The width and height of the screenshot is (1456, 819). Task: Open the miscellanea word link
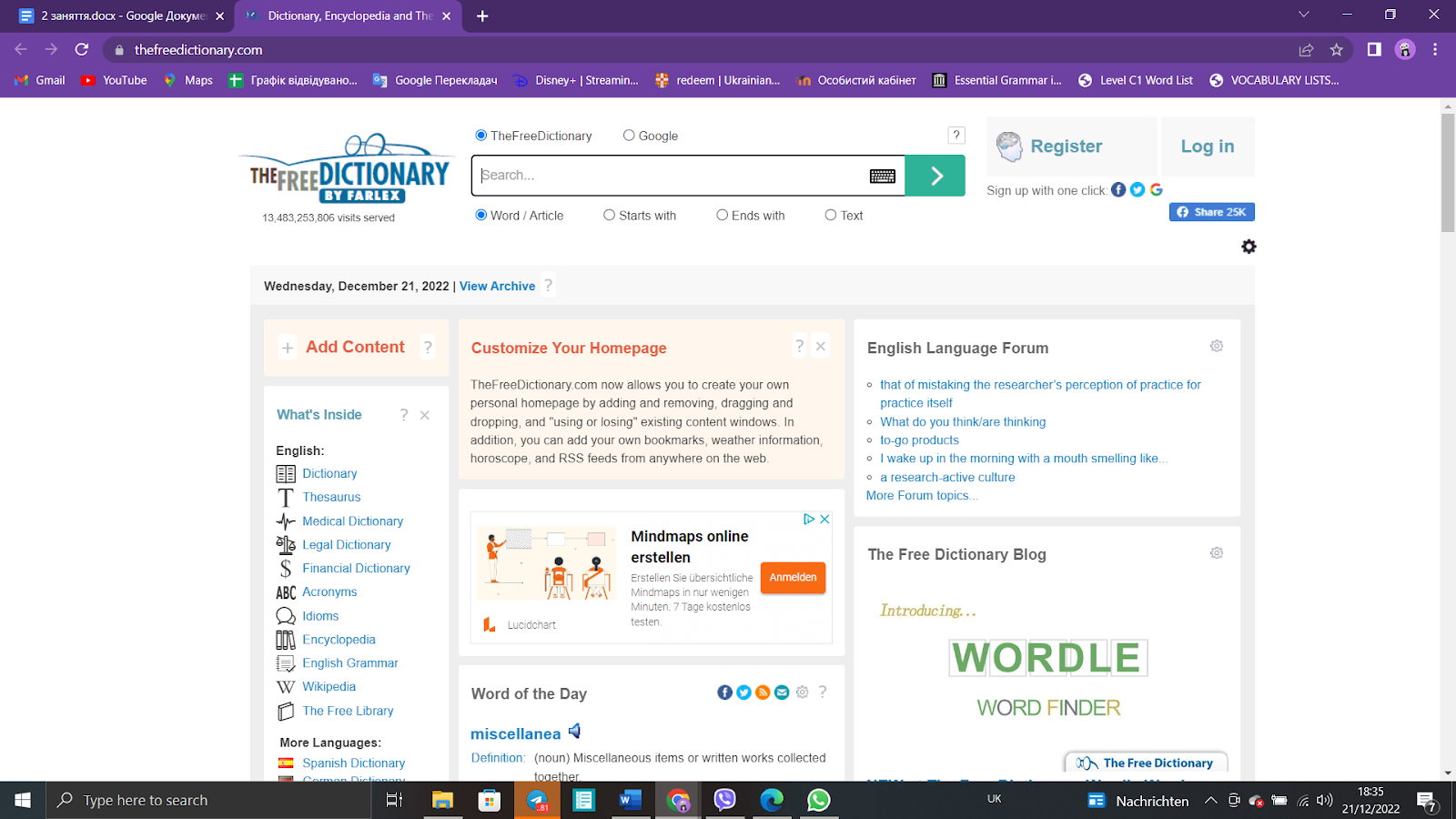point(515,733)
